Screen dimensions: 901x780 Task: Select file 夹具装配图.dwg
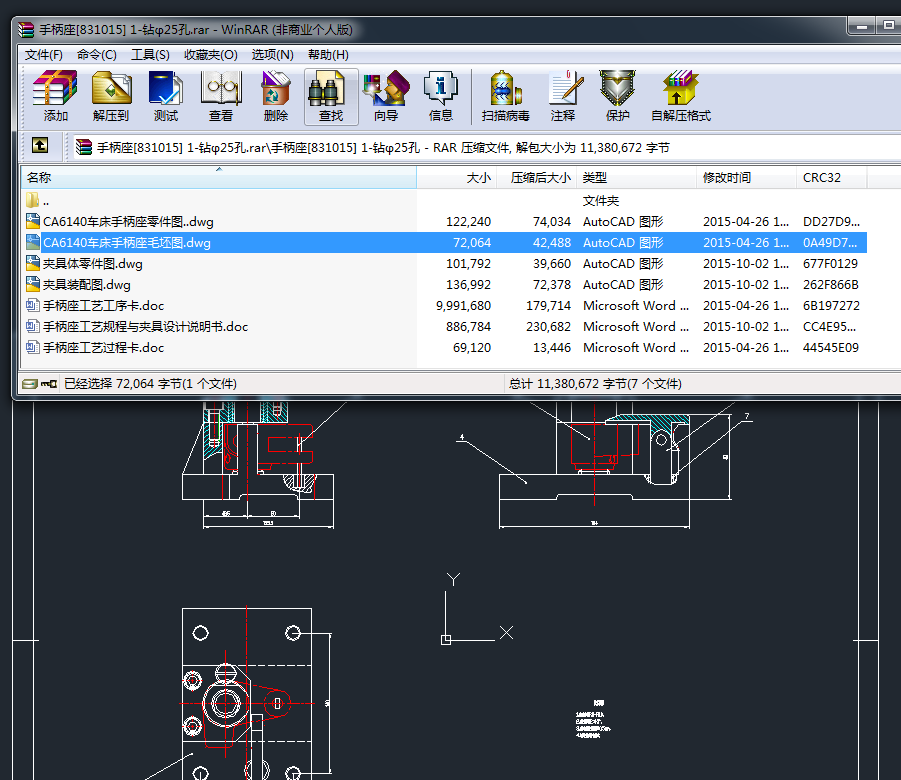pyautogui.click(x=87, y=285)
